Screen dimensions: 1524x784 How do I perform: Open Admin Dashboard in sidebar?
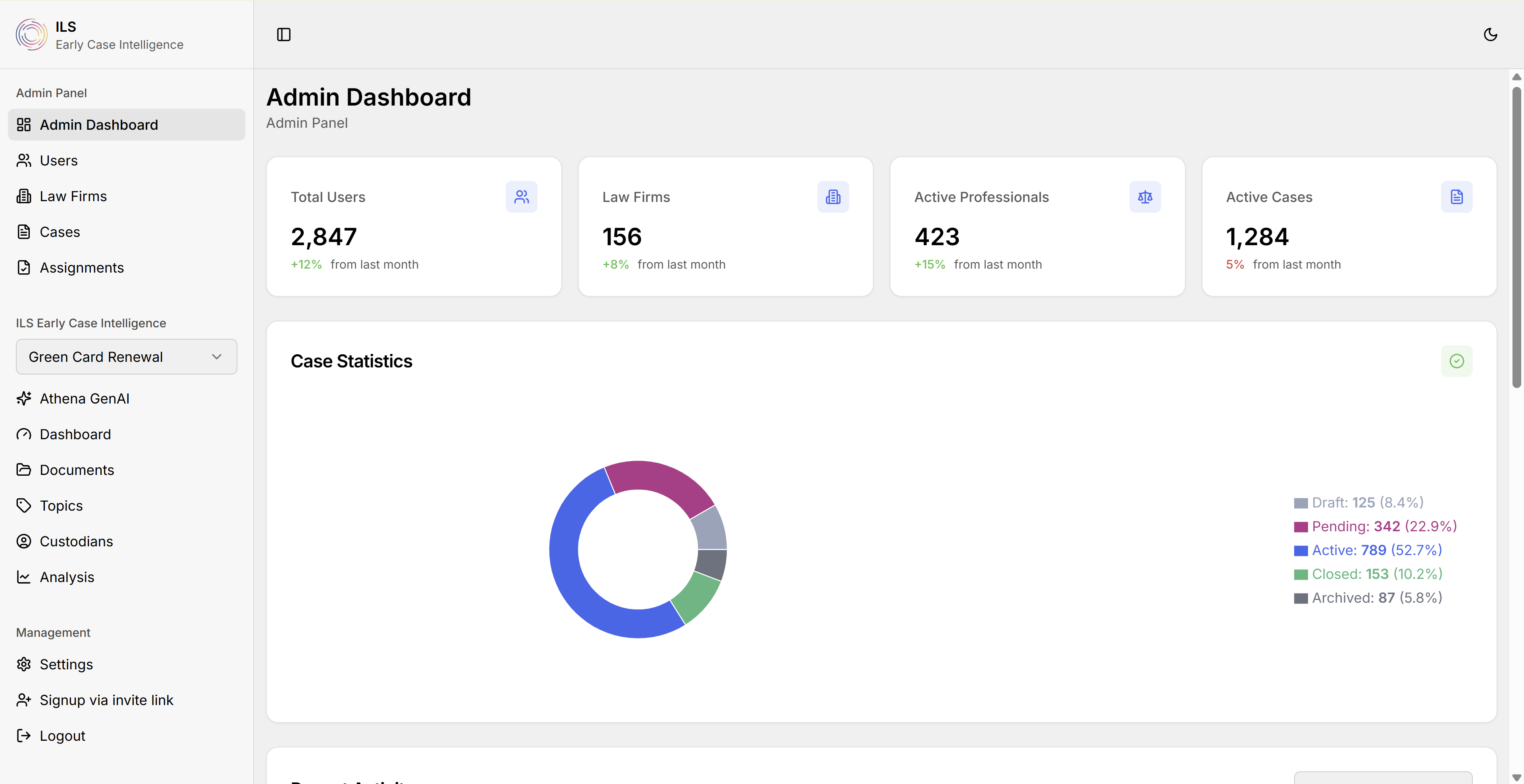pyautogui.click(x=127, y=125)
